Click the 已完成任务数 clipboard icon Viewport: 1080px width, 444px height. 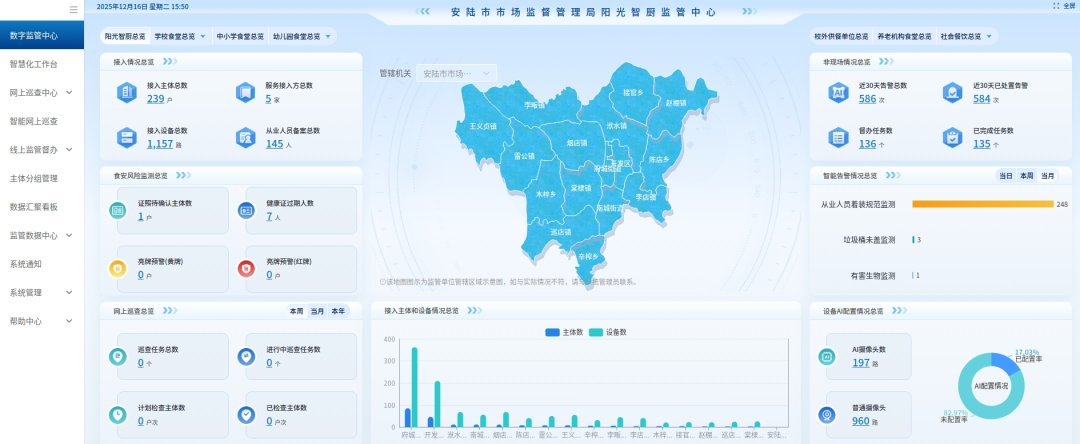point(953,137)
